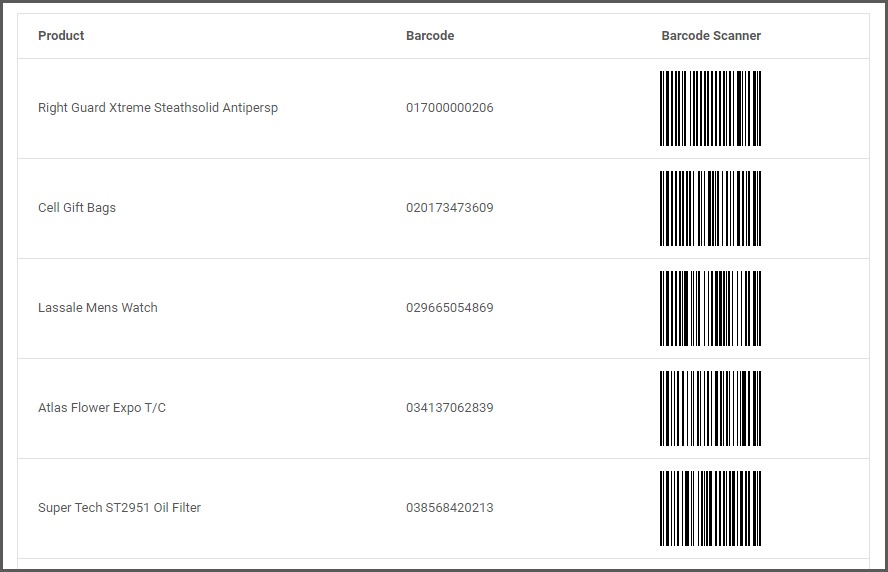The width and height of the screenshot is (888, 572).
Task: Click barcode number 038568420213
Action: (x=450, y=507)
